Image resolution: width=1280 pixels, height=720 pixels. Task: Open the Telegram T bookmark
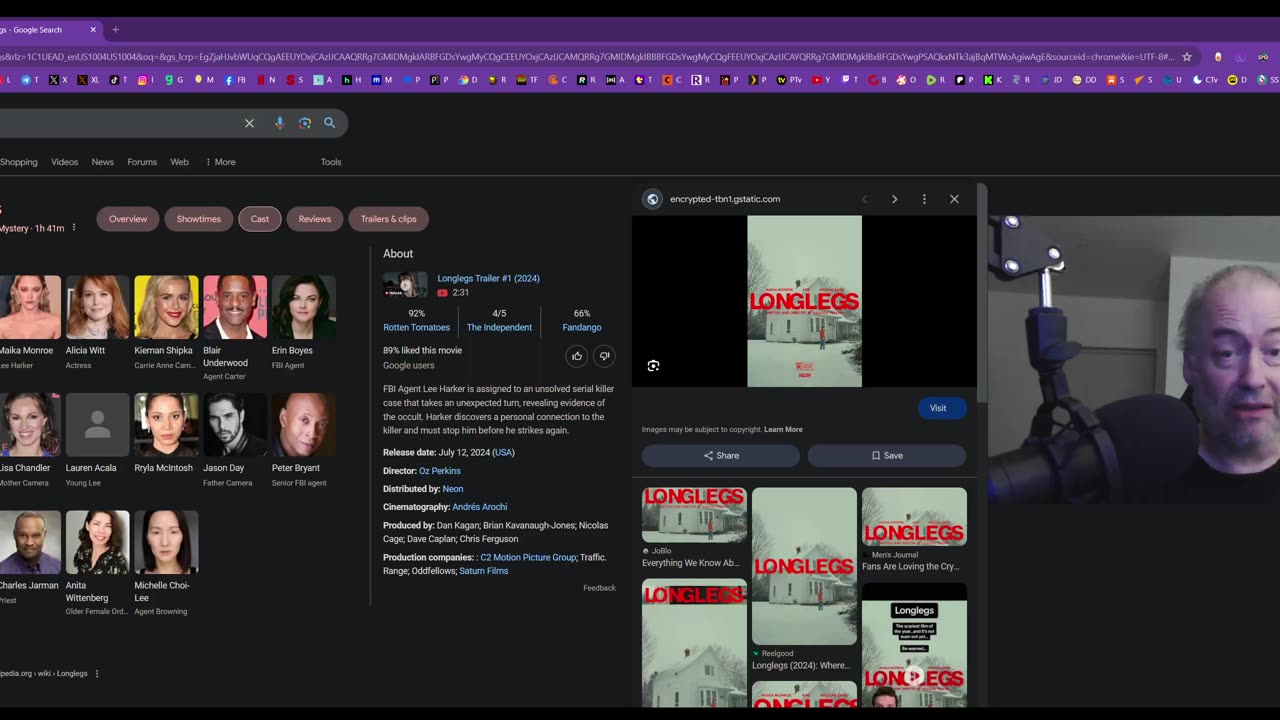[x=30, y=80]
